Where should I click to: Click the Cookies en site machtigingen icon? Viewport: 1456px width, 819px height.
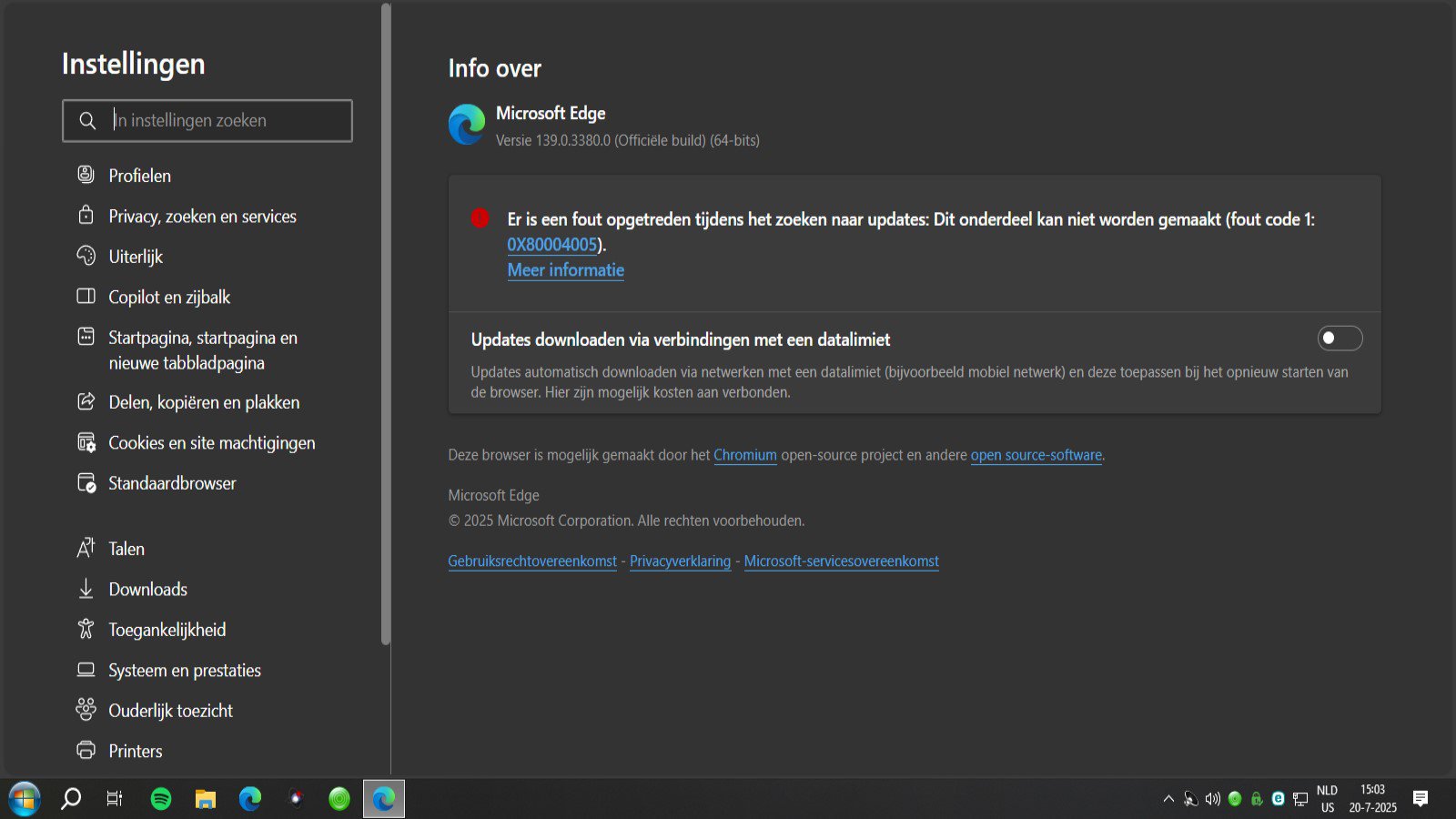pos(86,442)
